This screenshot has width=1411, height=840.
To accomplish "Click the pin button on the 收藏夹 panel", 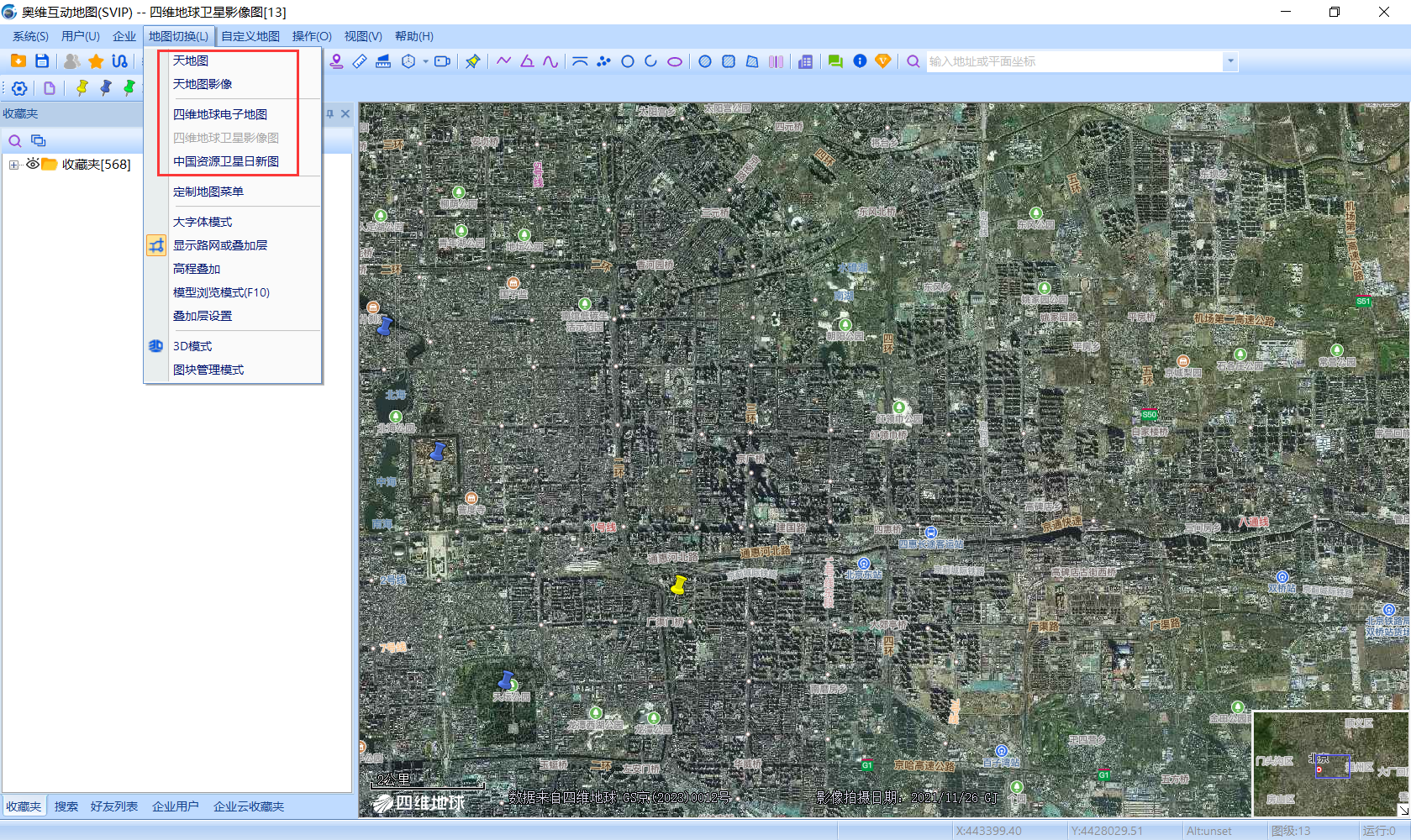I will 328,113.
